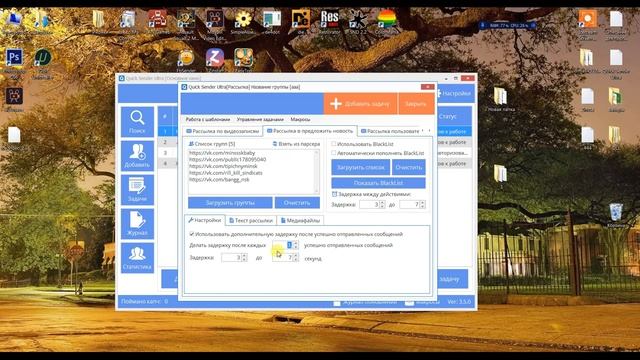Open the Медиафайлы sub-tab
The image size is (640, 360).
(x=300, y=220)
